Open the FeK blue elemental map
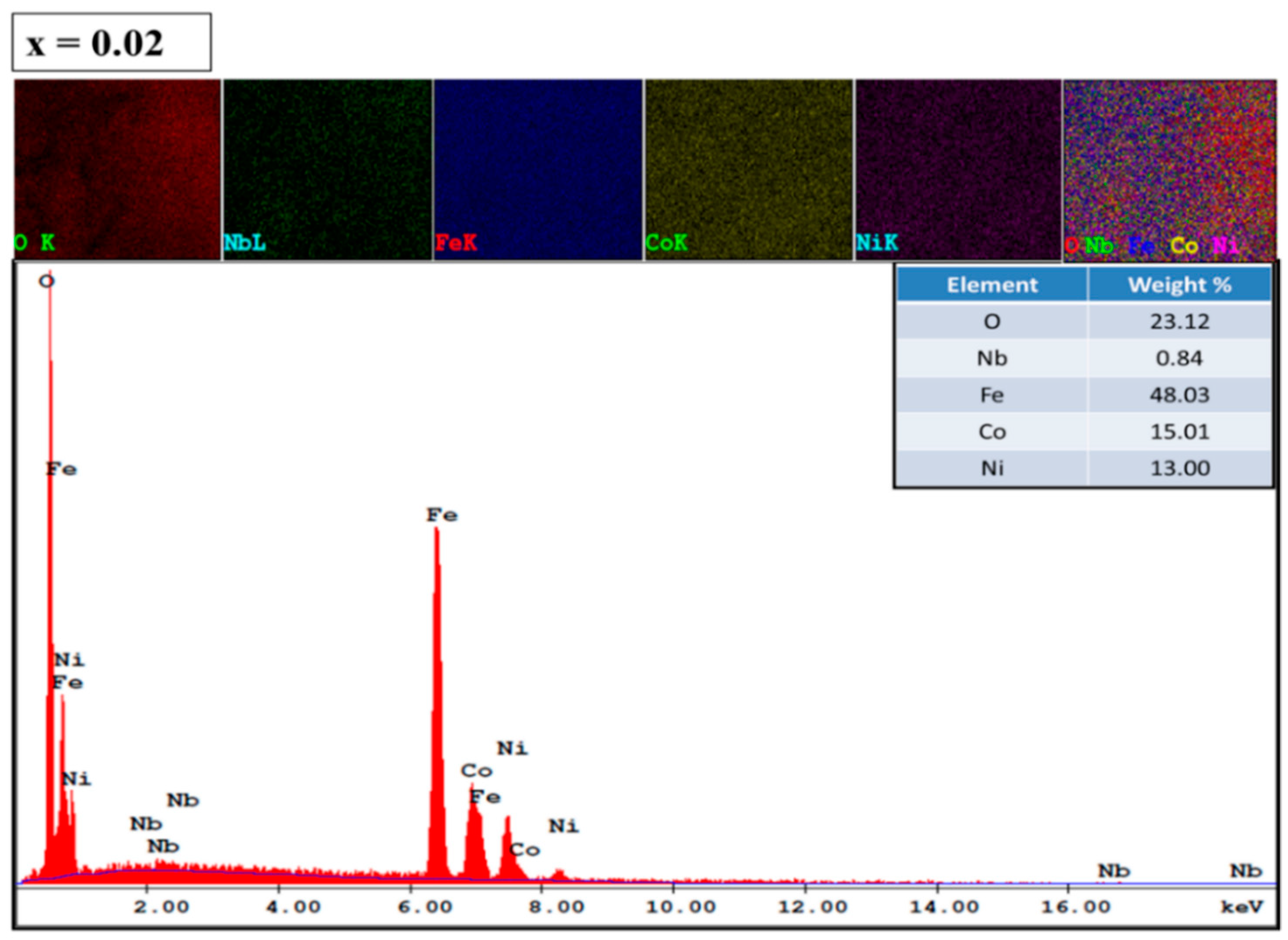The height and width of the screenshot is (940, 1288). click(x=538, y=169)
